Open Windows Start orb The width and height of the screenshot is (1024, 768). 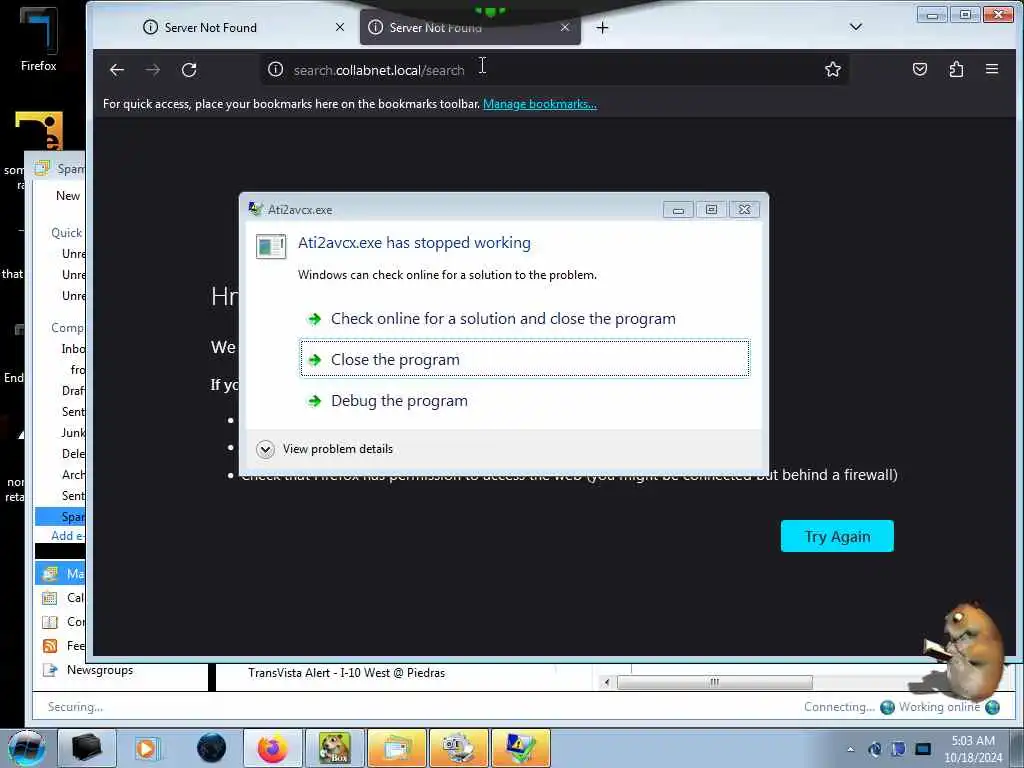tap(26, 748)
